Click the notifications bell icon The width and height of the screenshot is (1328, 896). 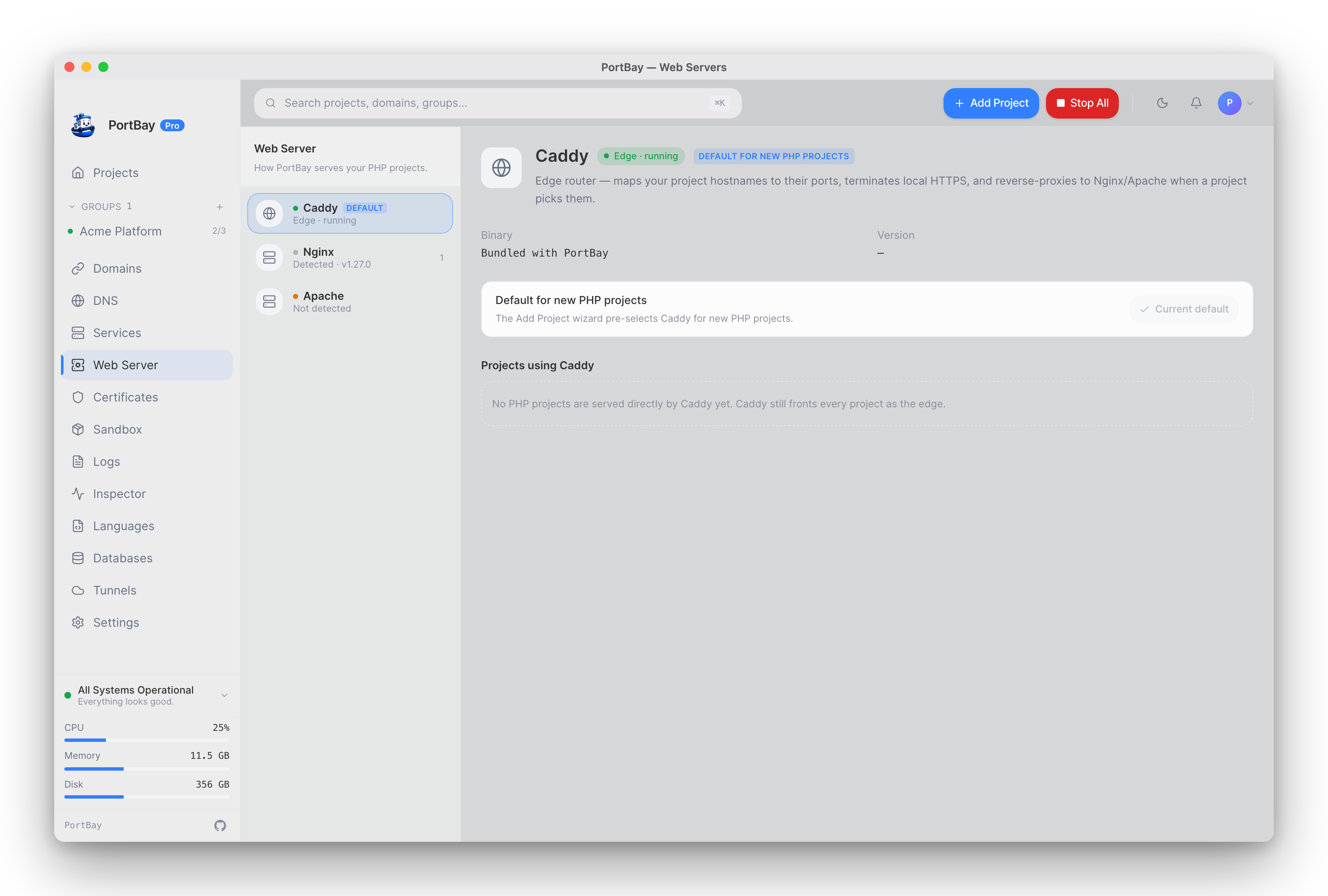1196,103
